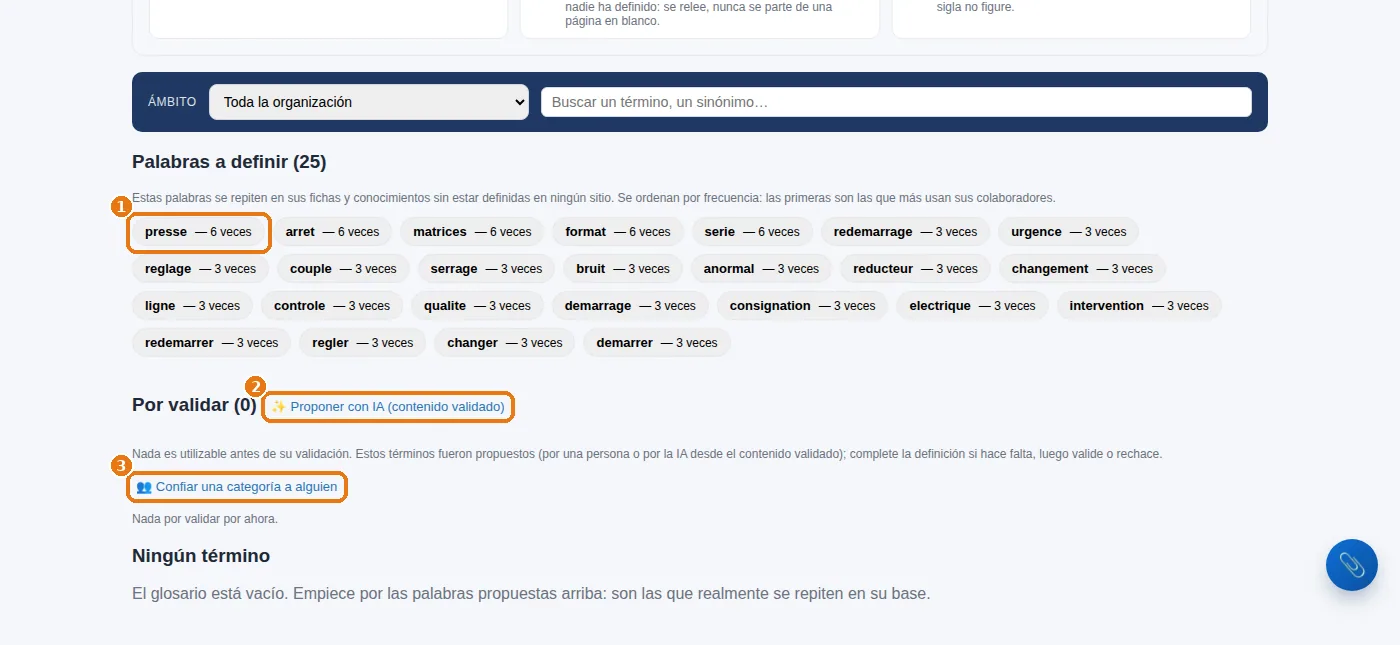Viewport: 1400px width, 645px height.
Task: Pick the 'demarrage' word chip
Action: click(630, 306)
